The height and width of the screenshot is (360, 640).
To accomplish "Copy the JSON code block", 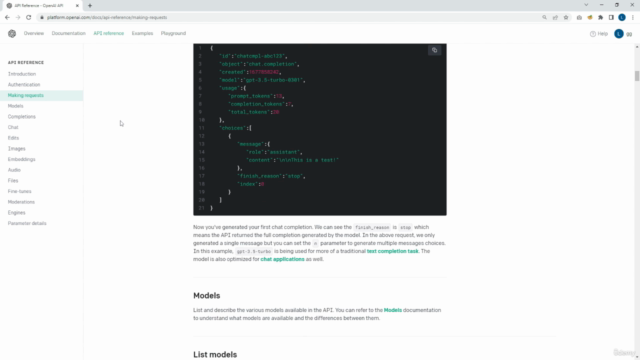I will 434,50.
